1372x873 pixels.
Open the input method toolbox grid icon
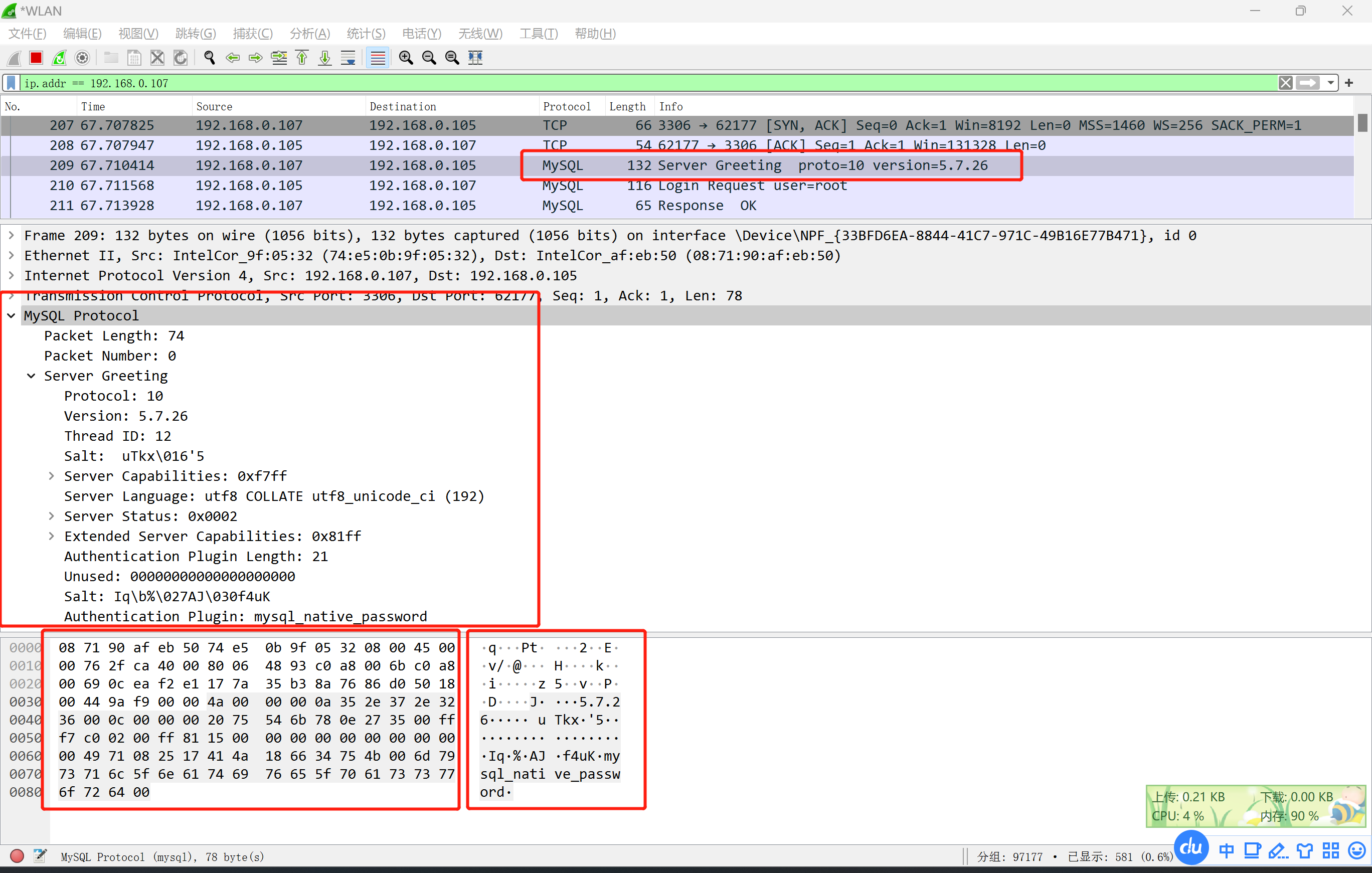pyautogui.click(x=1330, y=851)
